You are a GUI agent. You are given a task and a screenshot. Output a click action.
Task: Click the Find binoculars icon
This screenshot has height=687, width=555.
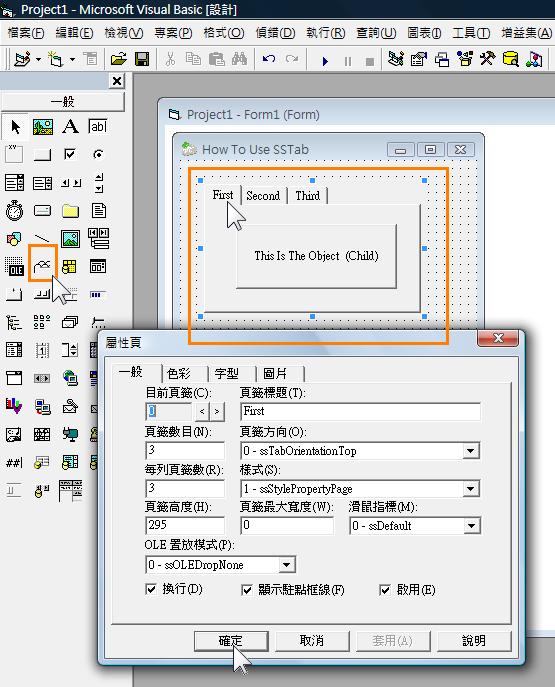point(239,59)
